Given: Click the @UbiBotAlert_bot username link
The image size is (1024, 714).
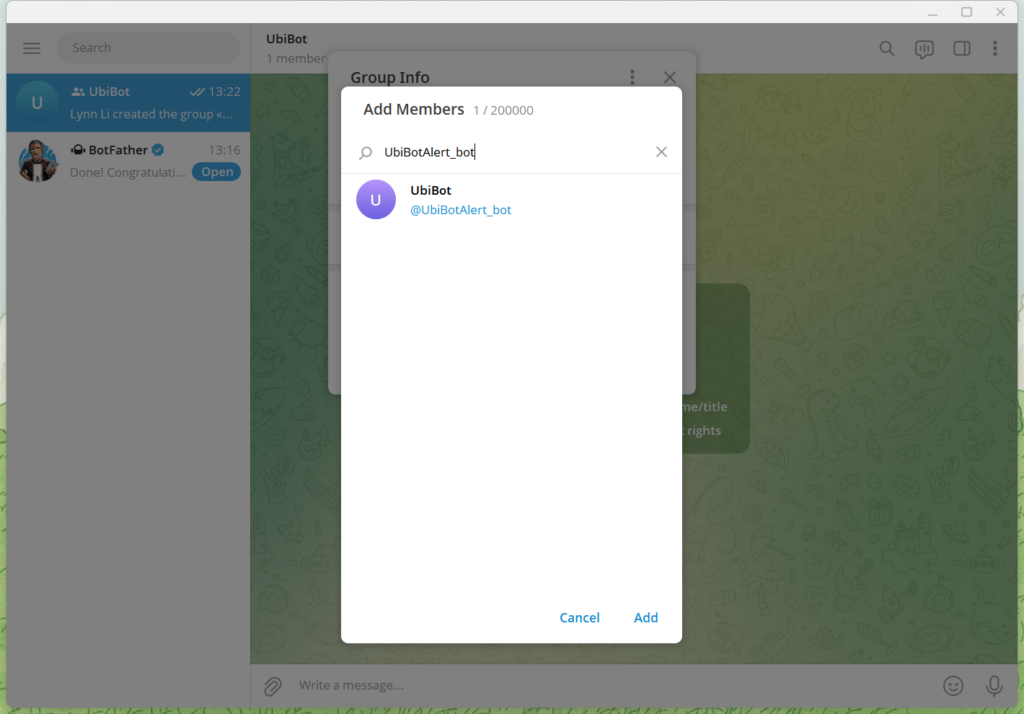Looking at the screenshot, I should (461, 210).
